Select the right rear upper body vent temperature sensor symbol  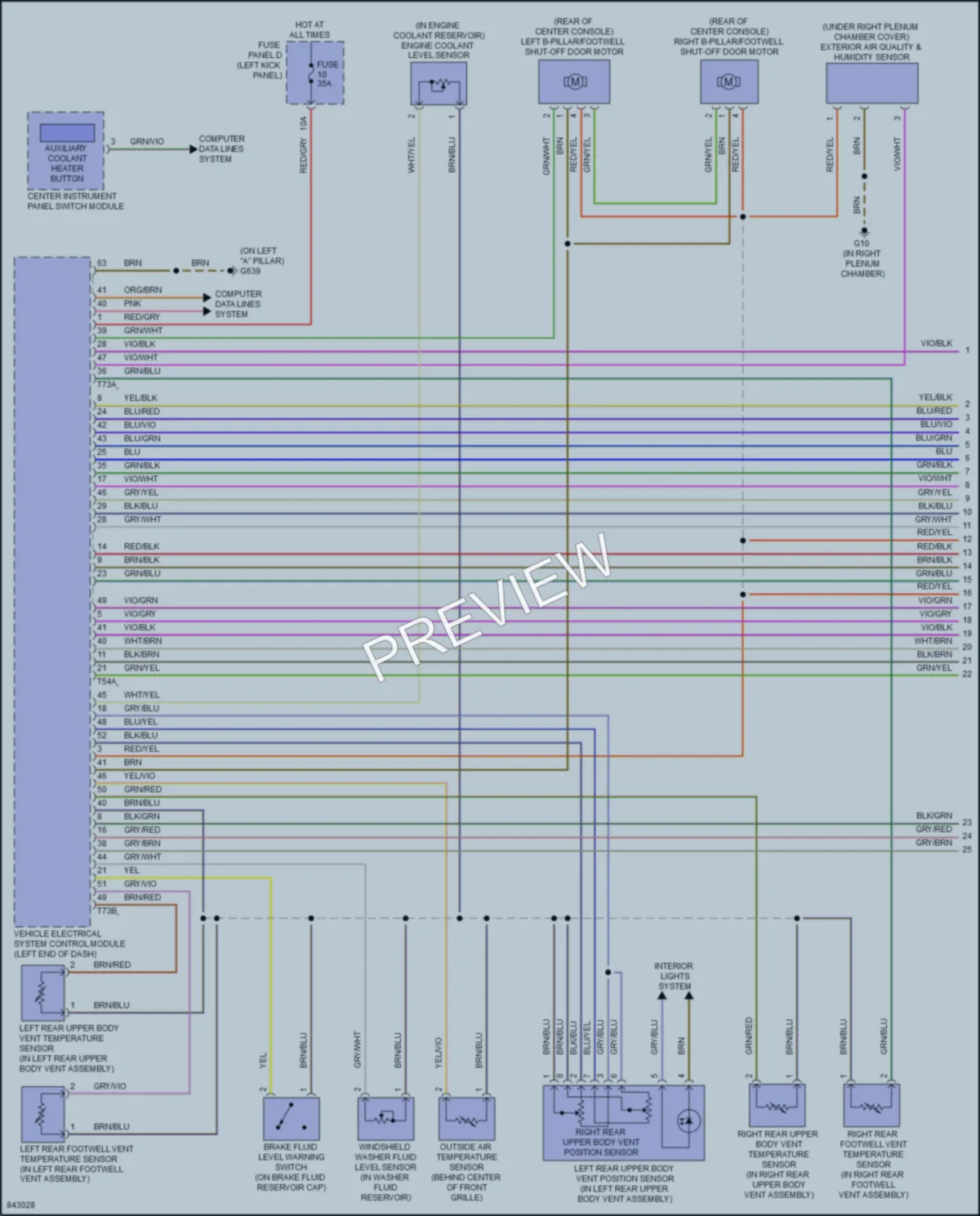click(x=777, y=1105)
